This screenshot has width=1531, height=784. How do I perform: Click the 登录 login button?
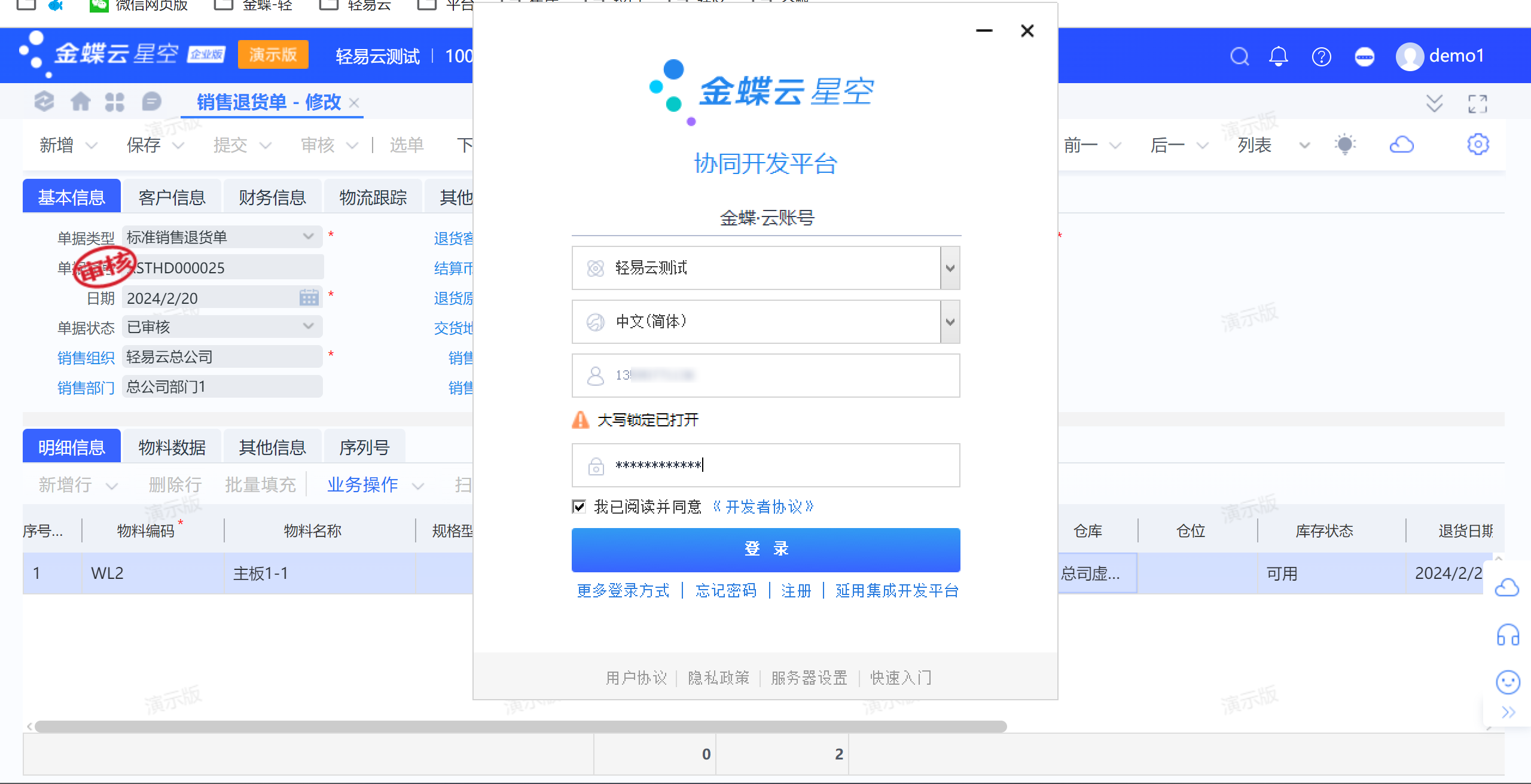765,549
